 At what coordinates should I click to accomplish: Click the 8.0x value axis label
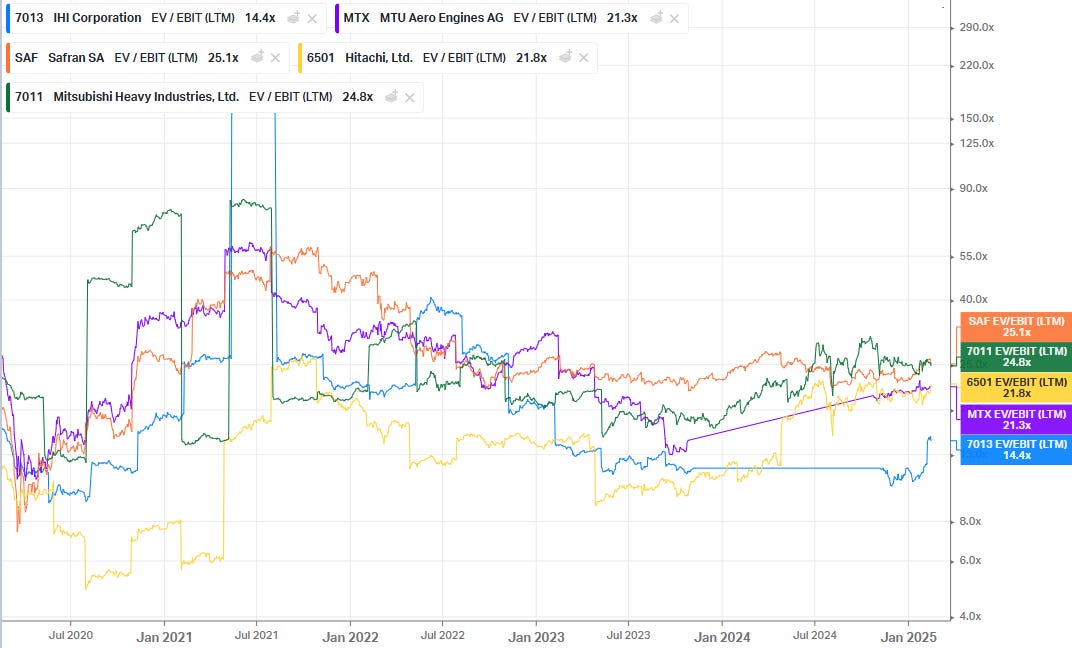(971, 522)
